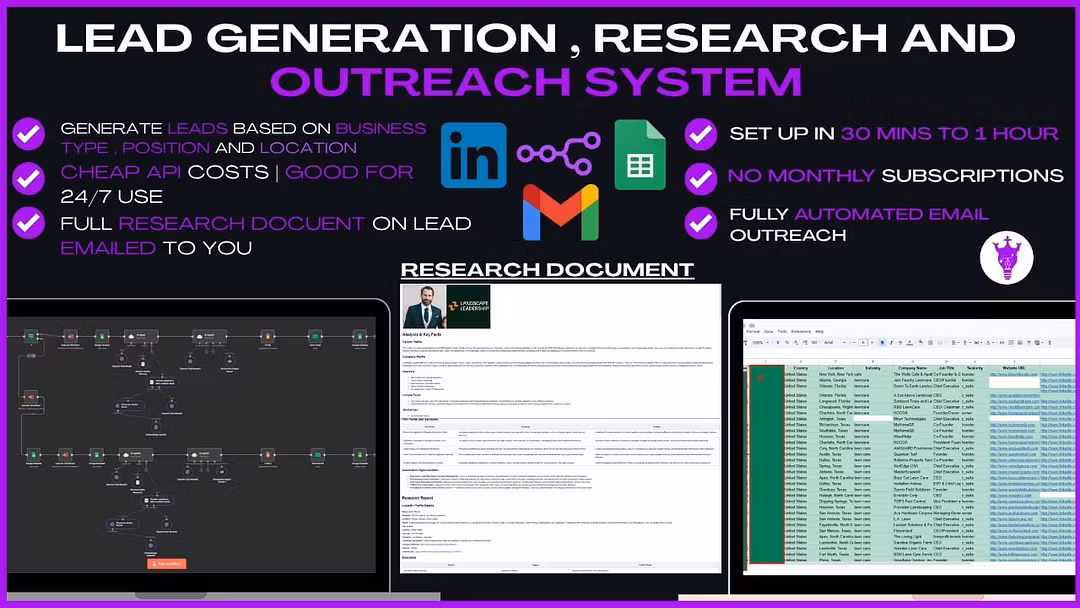Open the text wrapping dropdown in Sheets toolbar
1080x608 pixels.
pyautogui.click(x=978, y=343)
